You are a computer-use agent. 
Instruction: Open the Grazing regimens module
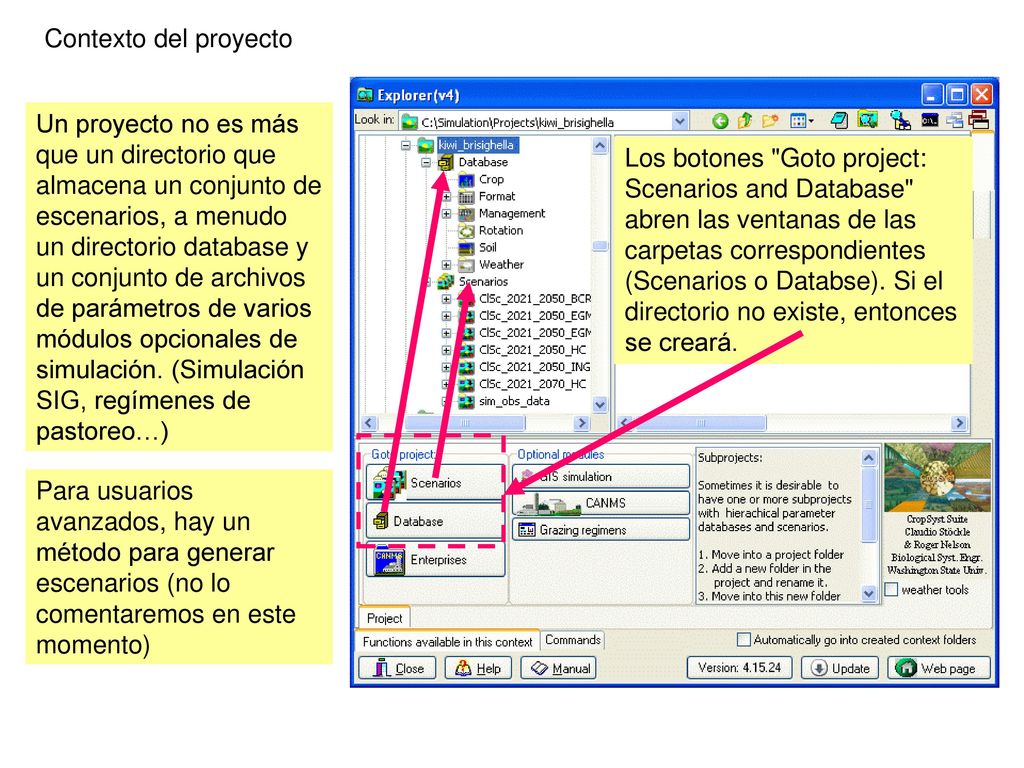[601, 530]
